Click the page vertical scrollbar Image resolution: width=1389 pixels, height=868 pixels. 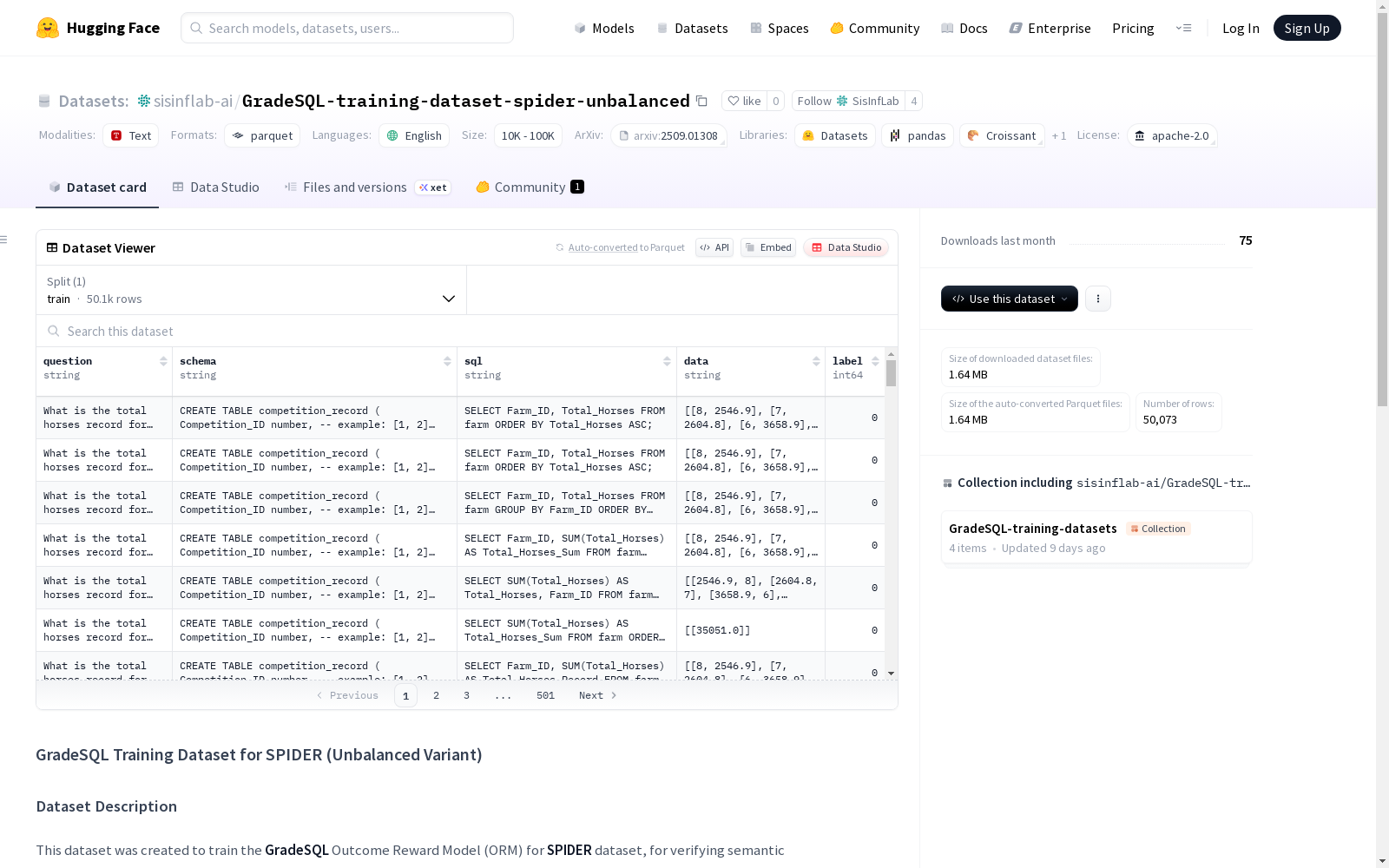(1382, 208)
